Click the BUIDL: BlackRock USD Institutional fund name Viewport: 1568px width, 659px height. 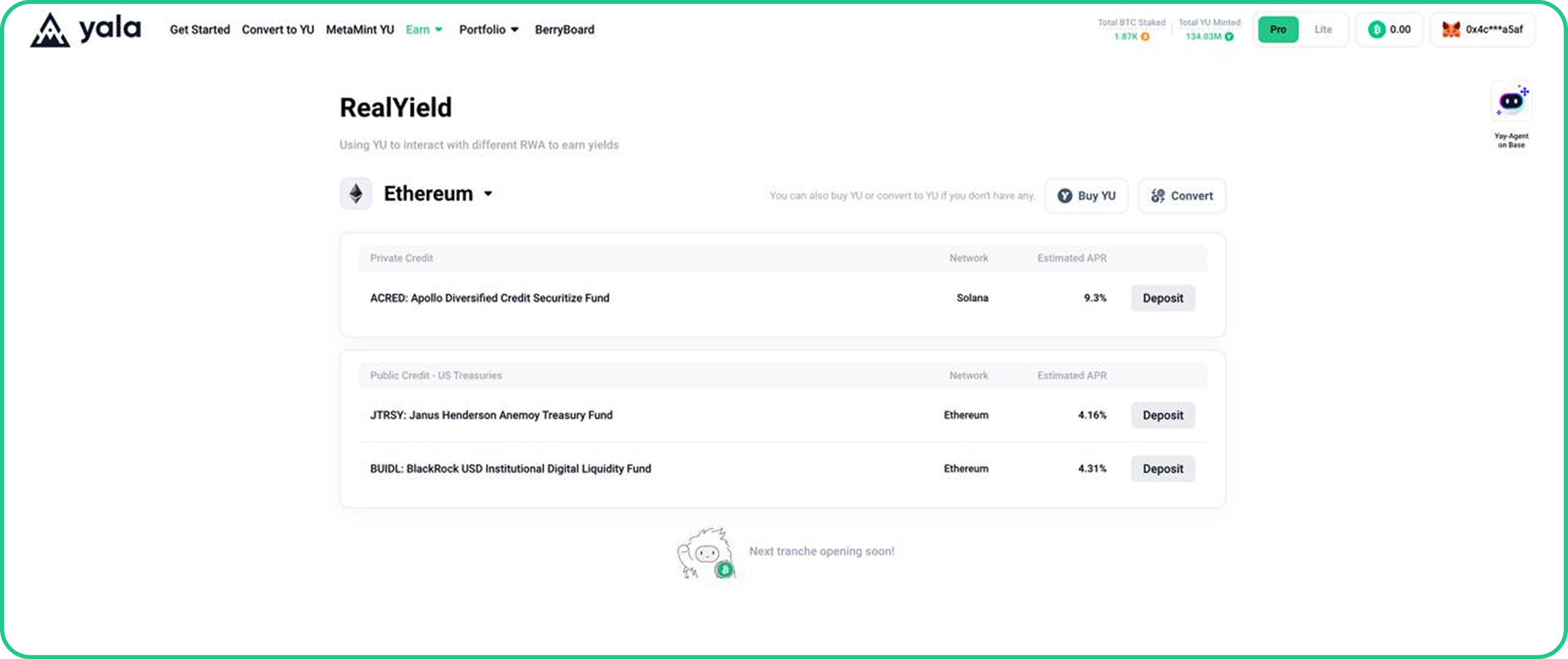[x=510, y=468]
